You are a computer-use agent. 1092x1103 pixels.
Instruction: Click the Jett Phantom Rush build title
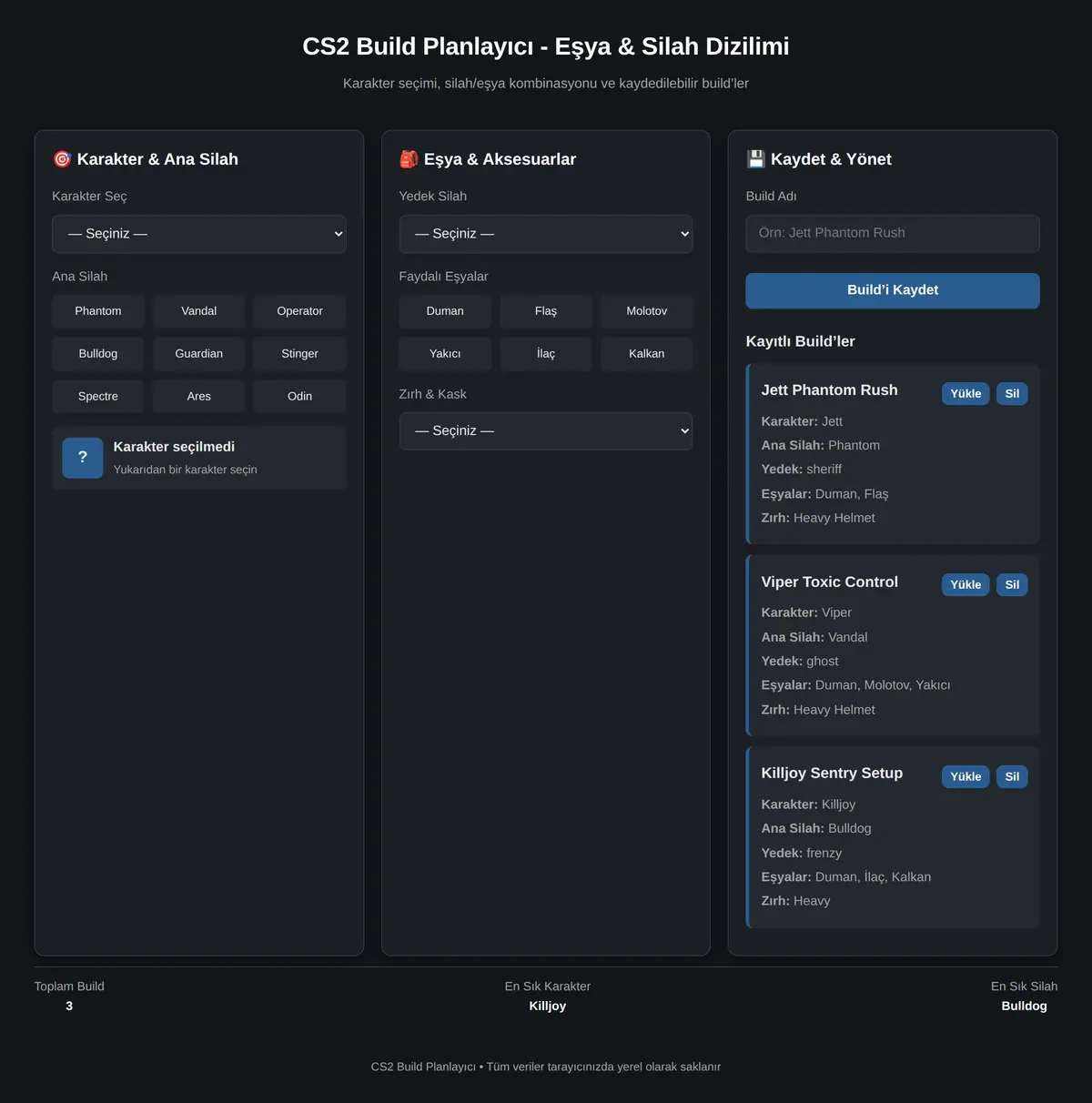click(x=829, y=390)
